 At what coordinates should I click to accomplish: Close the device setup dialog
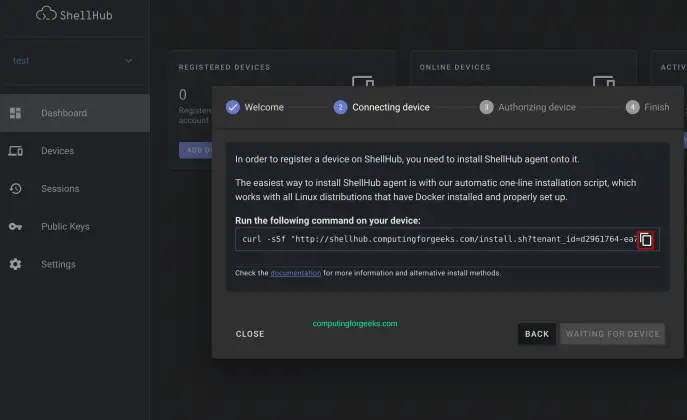250,334
